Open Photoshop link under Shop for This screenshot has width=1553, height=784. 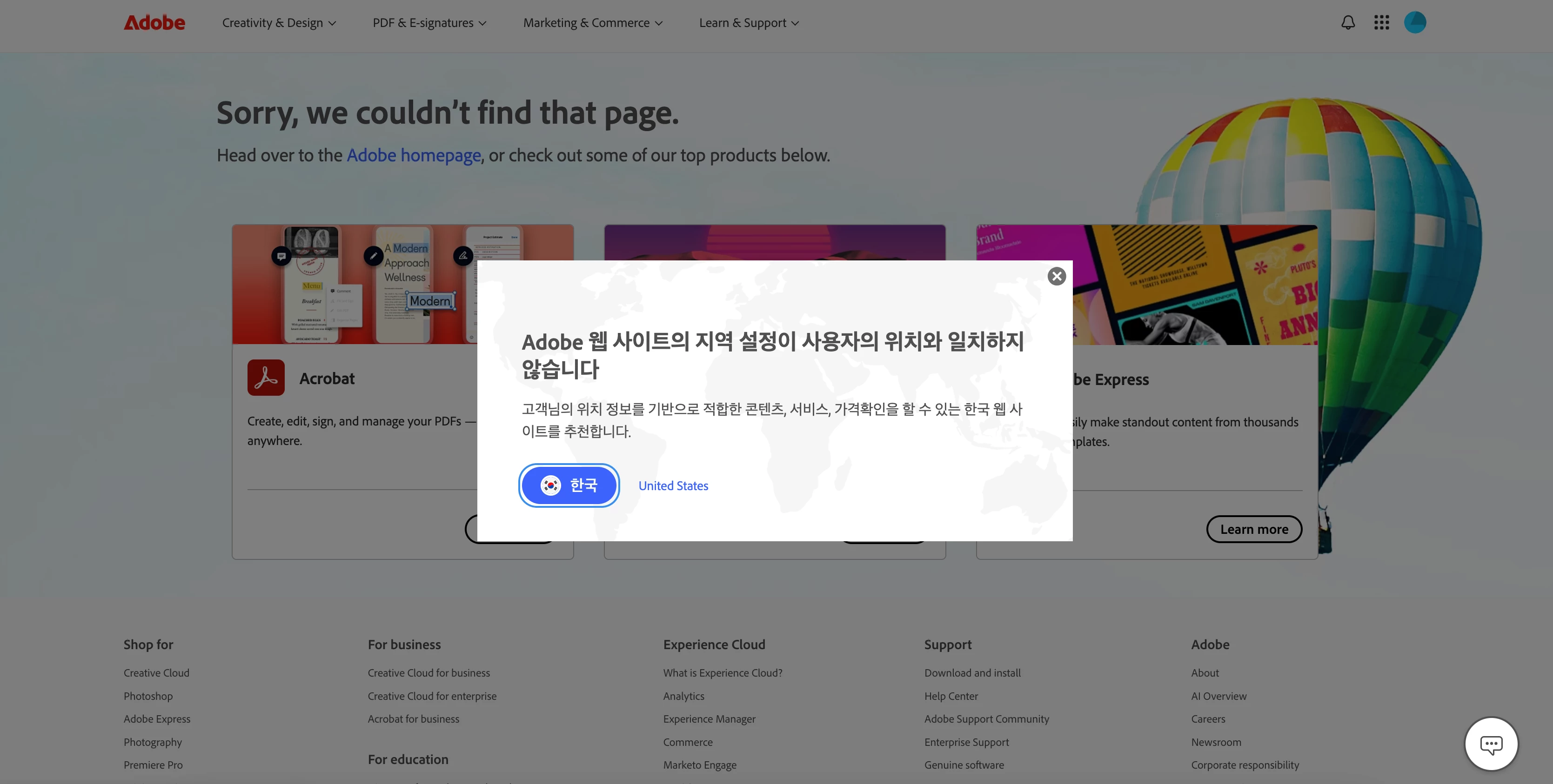(x=148, y=696)
